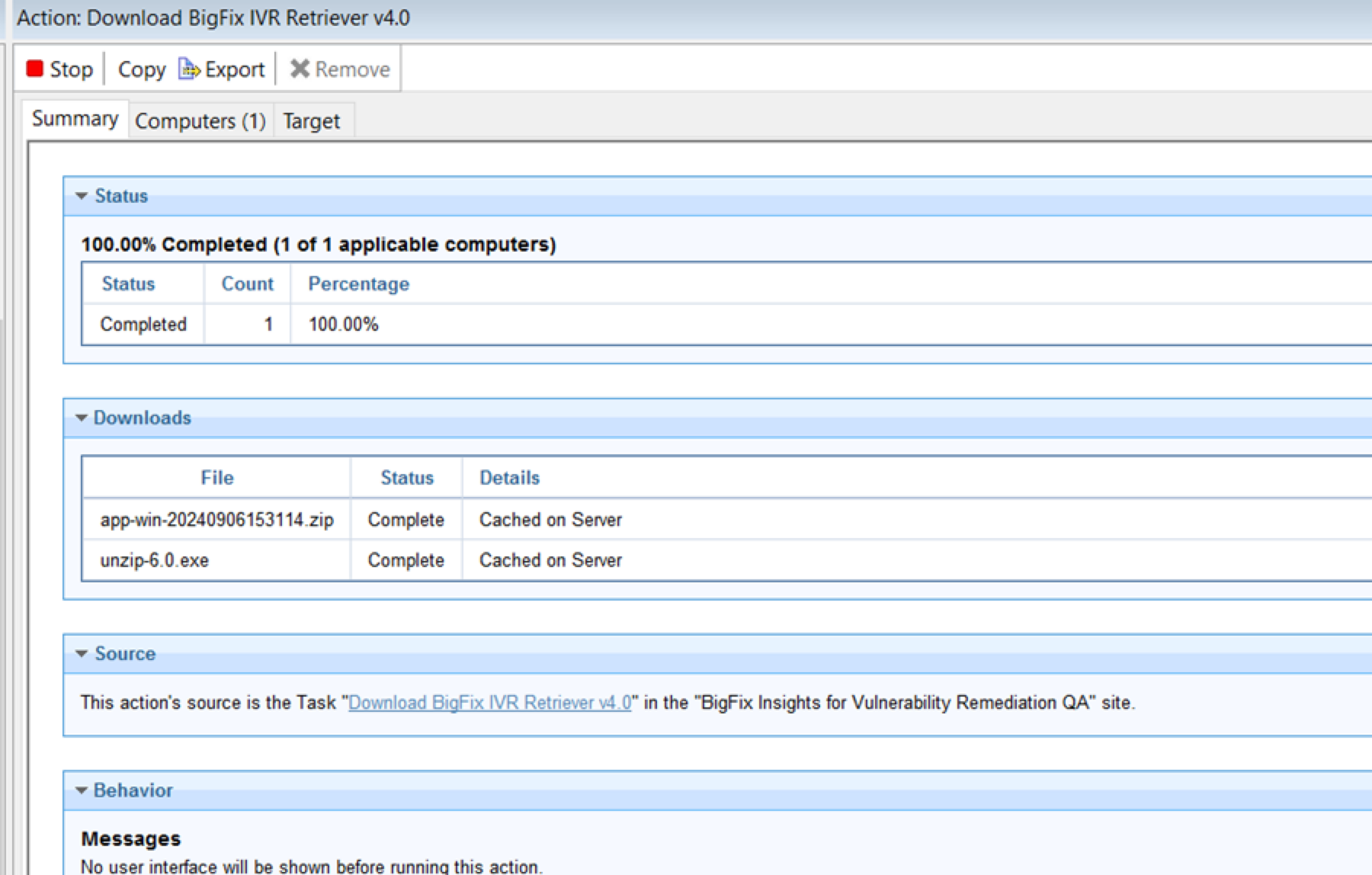1372x875 pixels.
Task: Click the Status column header in Downloads table
Action: [x=407, y=477]
